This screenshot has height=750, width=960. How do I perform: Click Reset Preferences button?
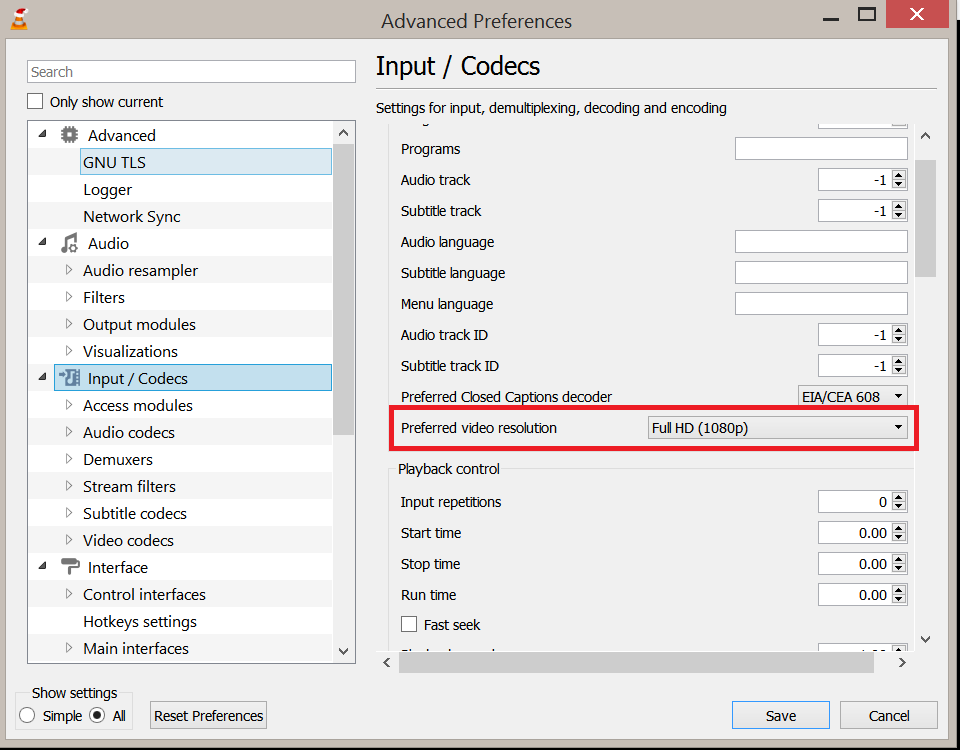208,715
